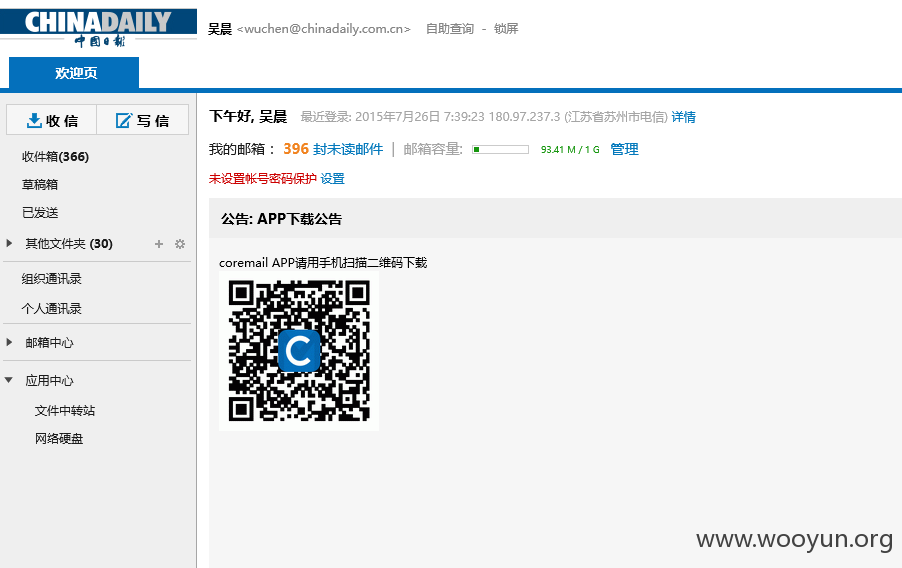Expand the 其他文件夹 folder tree
Image resolution: width=902 pixels, height=568 pixels.
[x=9, y=243]
